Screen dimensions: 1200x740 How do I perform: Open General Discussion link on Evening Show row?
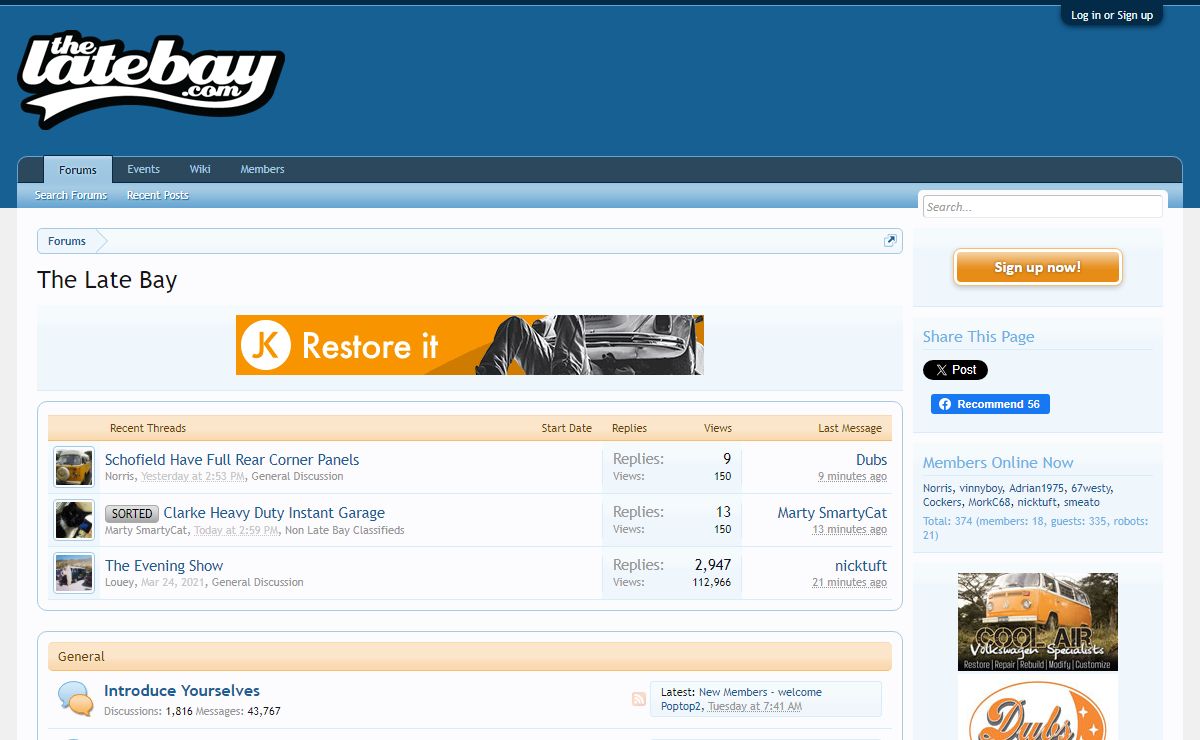coord(258,583)
